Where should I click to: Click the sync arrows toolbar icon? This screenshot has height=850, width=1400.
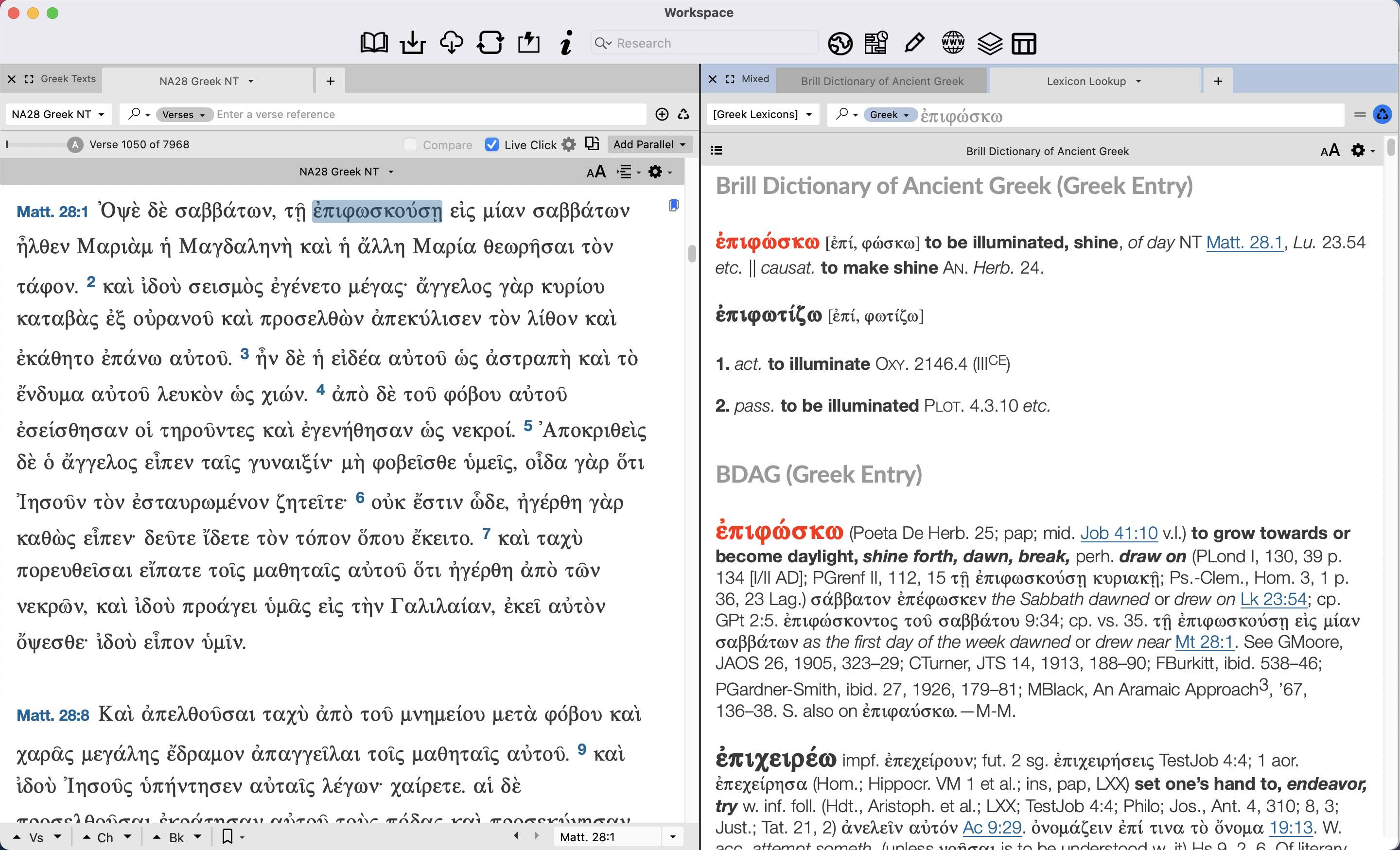[x=490, y=43]
